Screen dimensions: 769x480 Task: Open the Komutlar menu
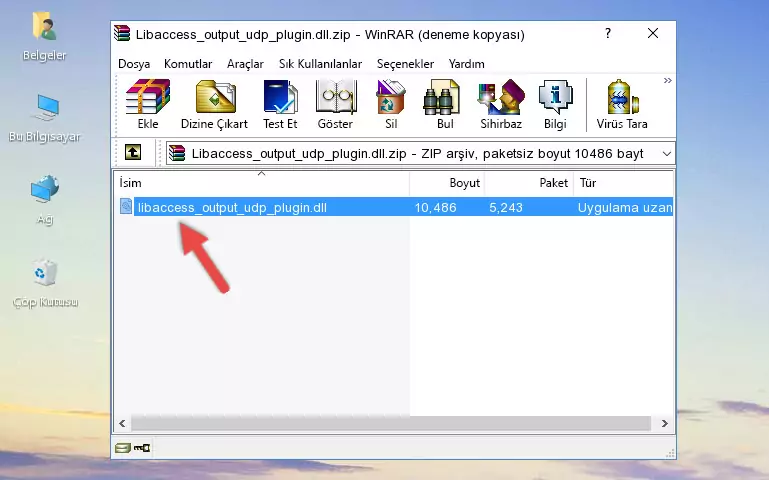coord(188,64)
